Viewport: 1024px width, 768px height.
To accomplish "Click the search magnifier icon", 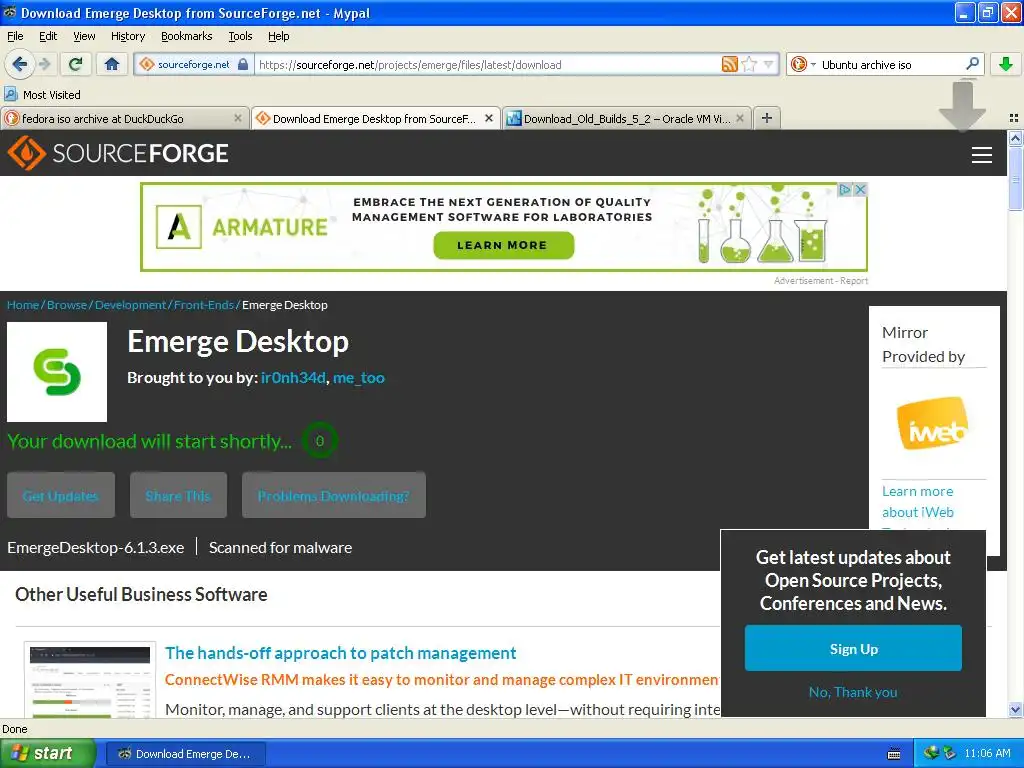I will 972,64.
